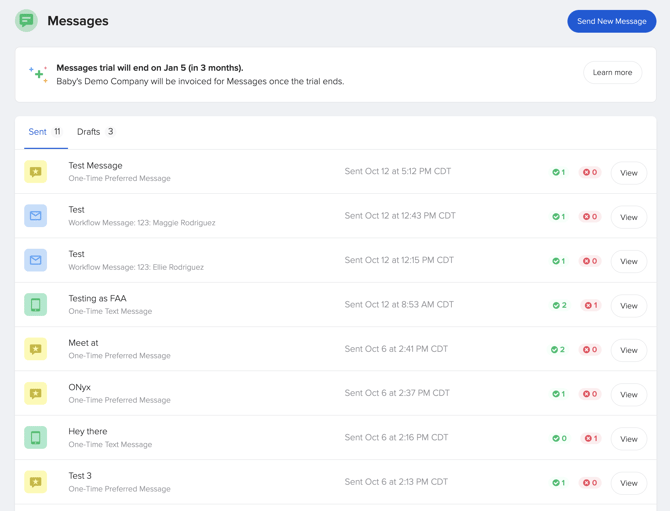Viewport: 670px width, 511px height.
Task: Click the sparkle trial icon in banner
Action: pos(38,74)
